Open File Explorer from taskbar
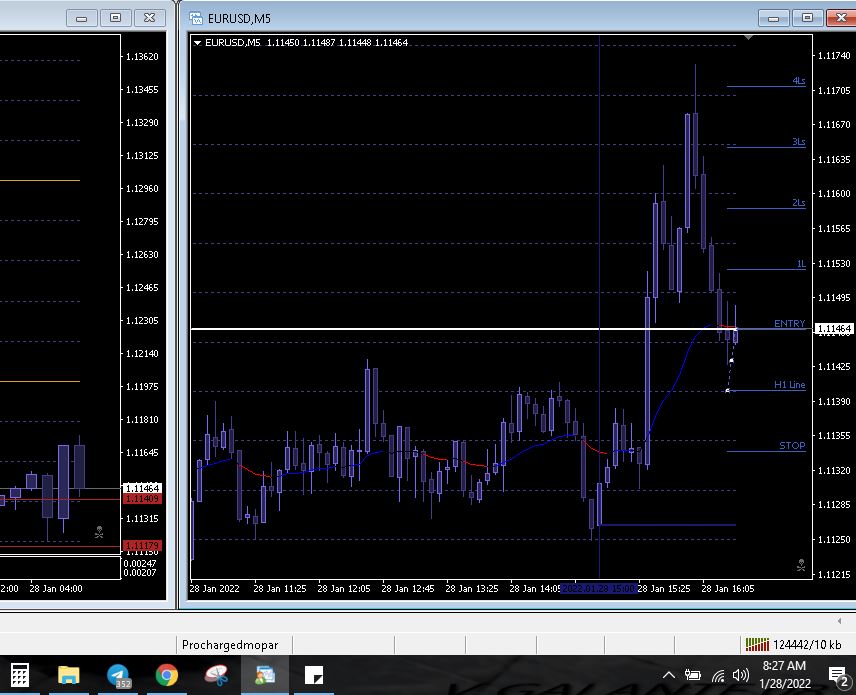The image size is (856, 695). (x=69, y=675)
